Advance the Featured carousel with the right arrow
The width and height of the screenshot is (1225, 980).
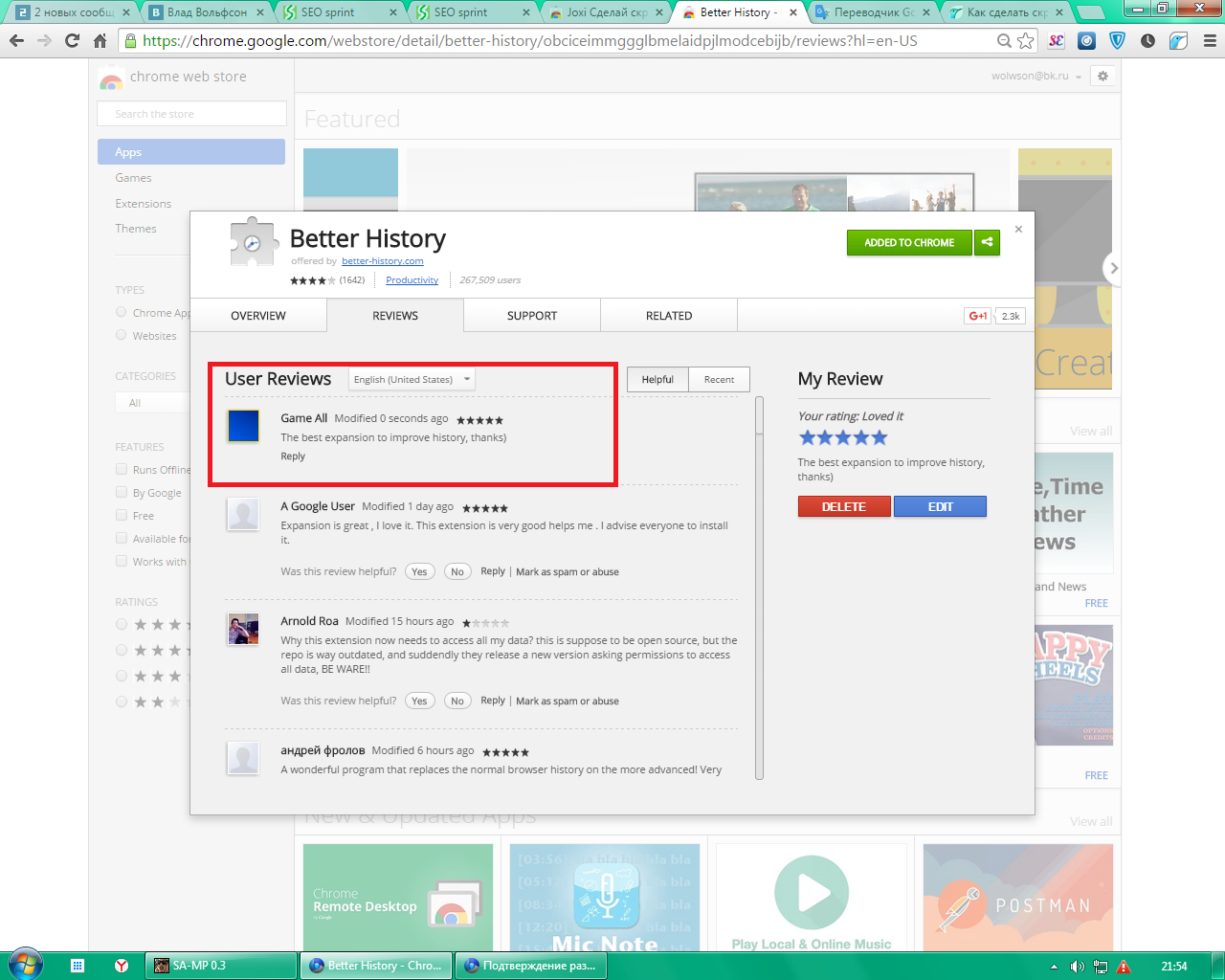[1112, 268]
